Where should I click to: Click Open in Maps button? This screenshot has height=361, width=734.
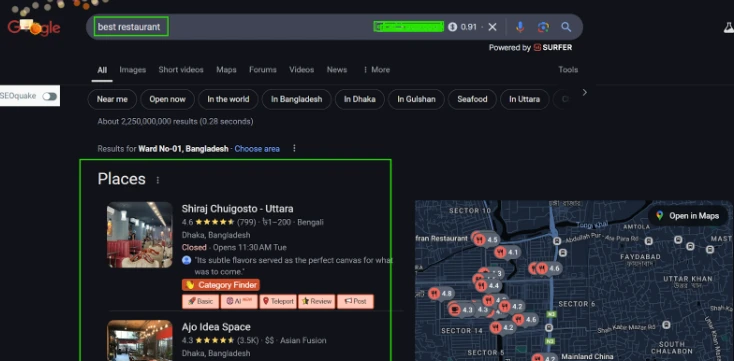(x=688, y=216)
